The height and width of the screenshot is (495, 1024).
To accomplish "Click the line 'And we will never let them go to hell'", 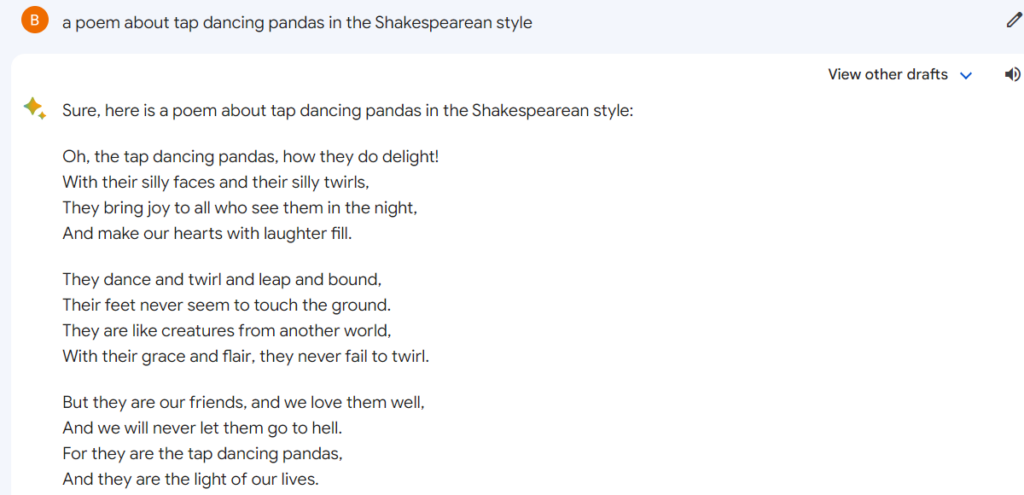I will [x=202, y=428].
